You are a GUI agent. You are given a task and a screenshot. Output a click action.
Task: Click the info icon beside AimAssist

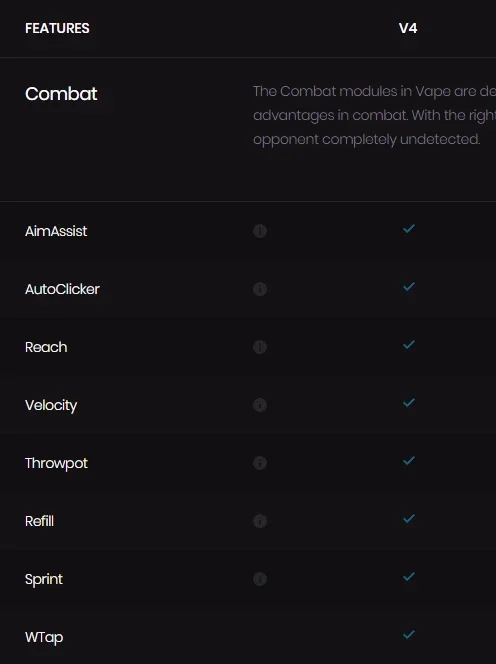click(x=260, y=231)
